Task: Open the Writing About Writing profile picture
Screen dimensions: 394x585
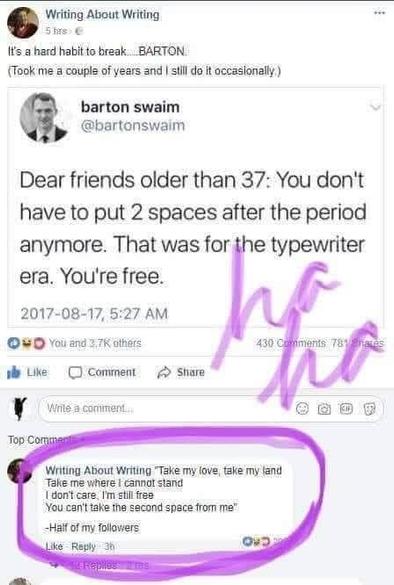Action: click(23, 23)
